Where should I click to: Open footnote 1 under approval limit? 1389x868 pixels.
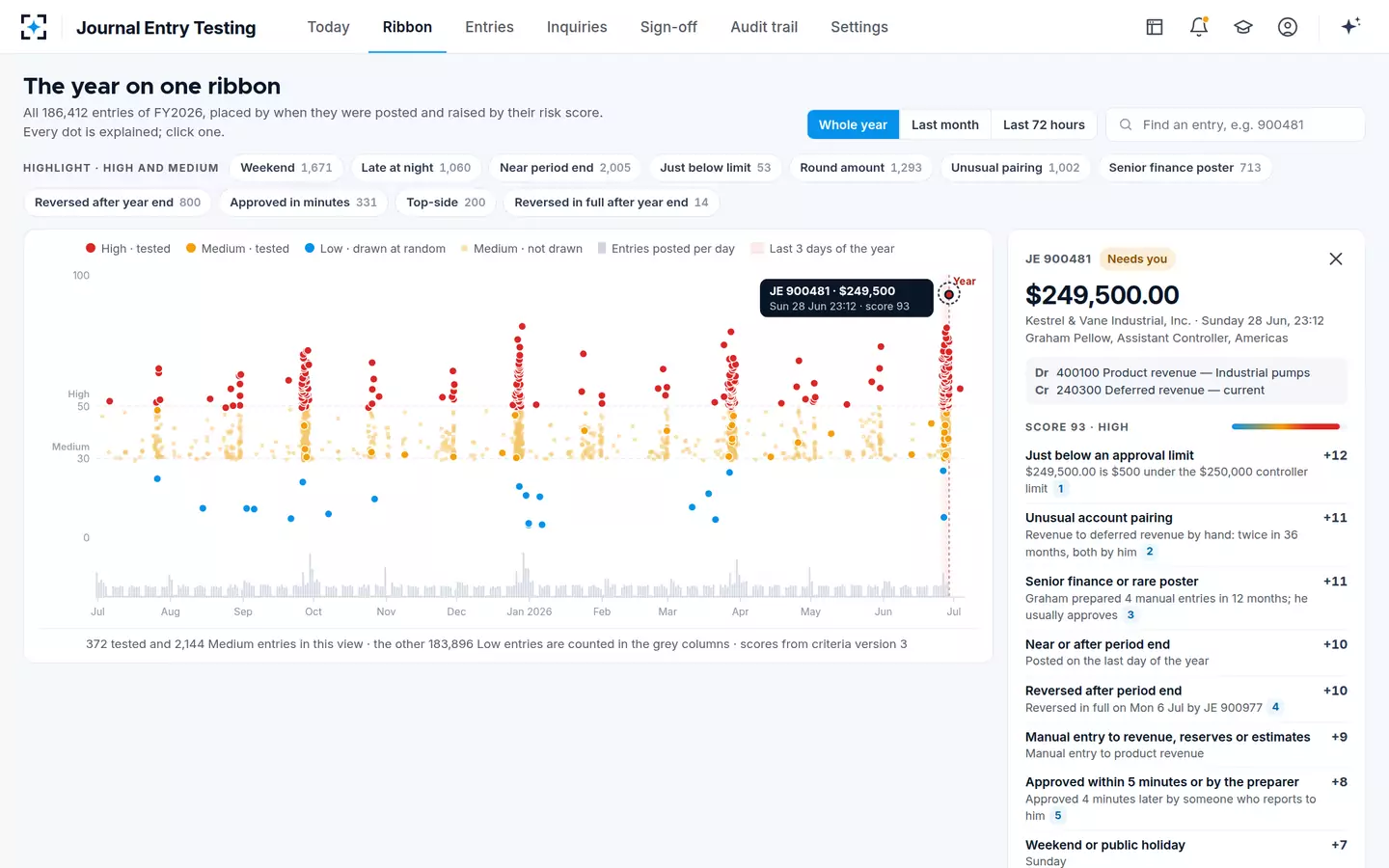pyautogui.click(x=1061, y=489)
